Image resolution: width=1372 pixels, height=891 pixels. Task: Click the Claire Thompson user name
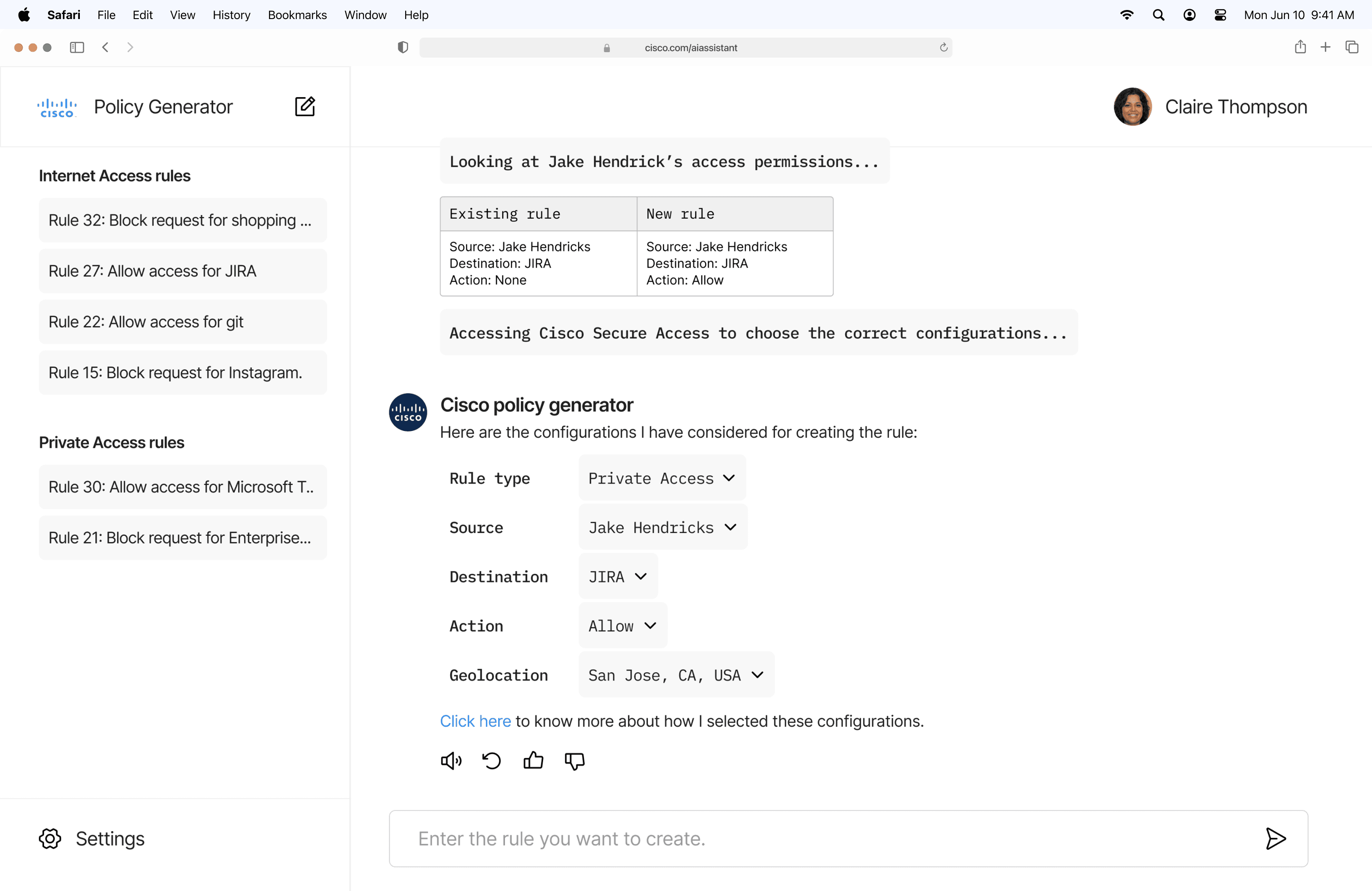1236,107
